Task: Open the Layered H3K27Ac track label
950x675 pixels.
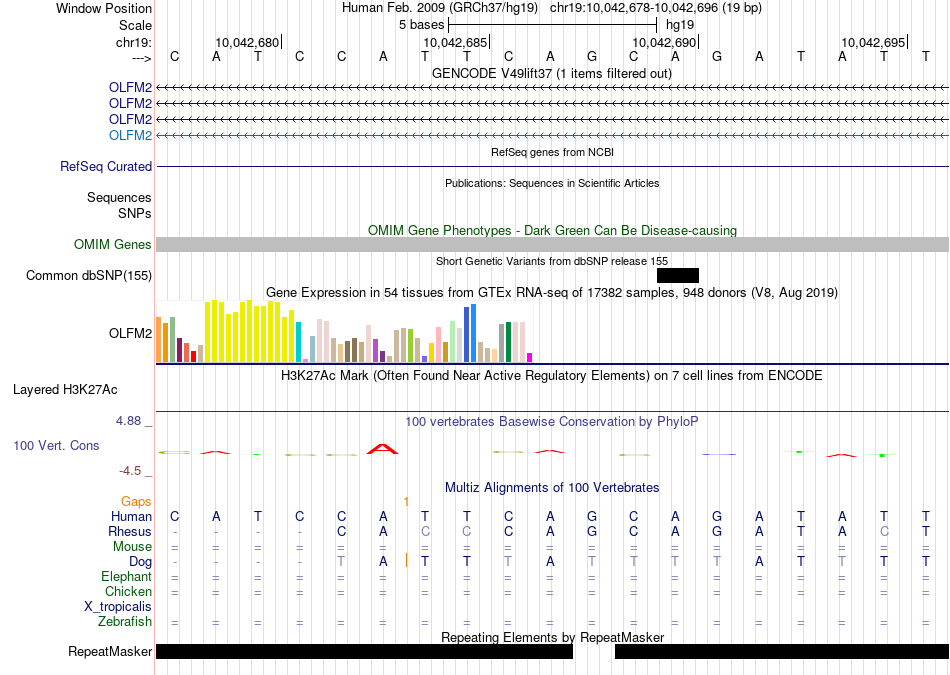Action: (x=65, y=389)
